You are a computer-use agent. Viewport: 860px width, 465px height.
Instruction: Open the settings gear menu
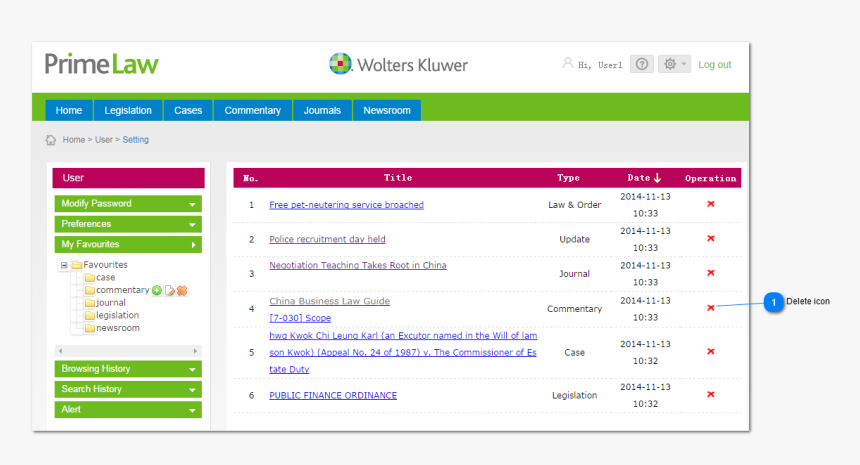(x=674, y=64)
